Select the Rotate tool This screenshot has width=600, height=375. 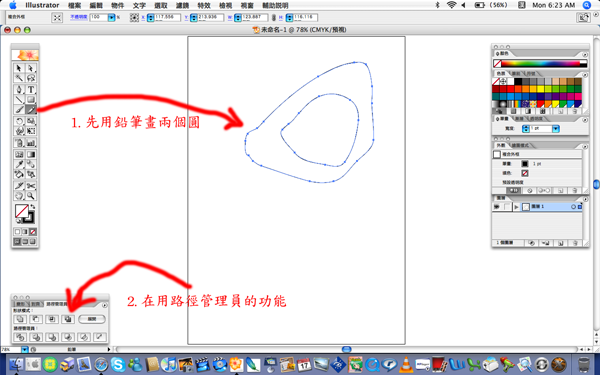coord(19,121)
